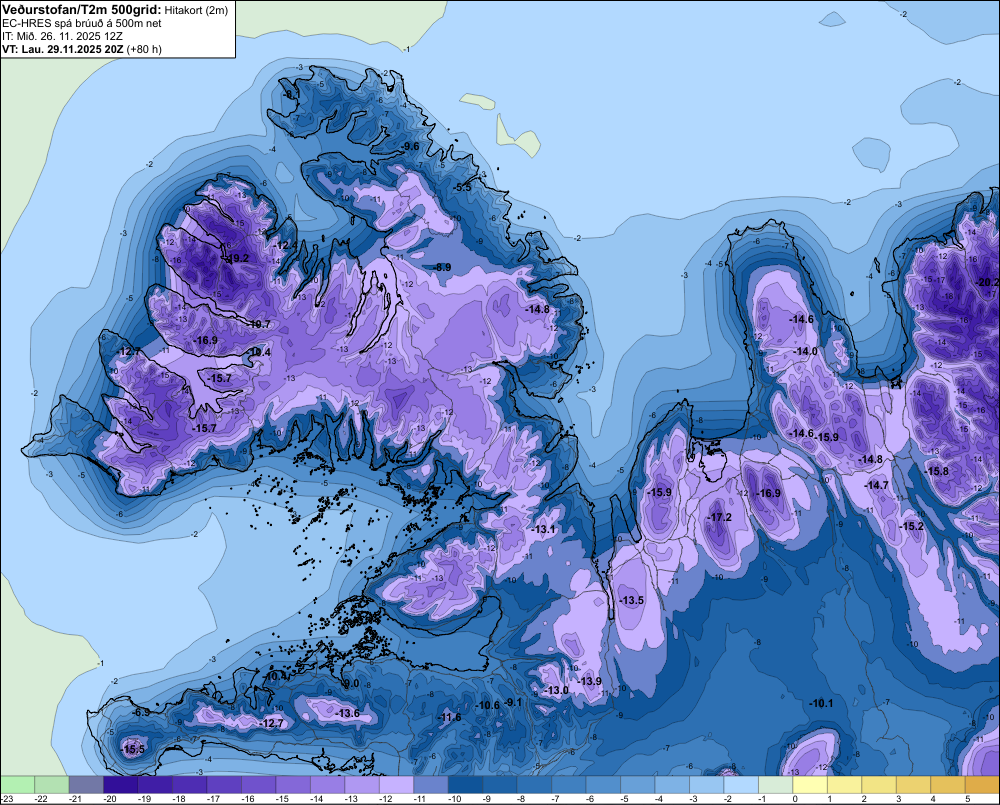Image resolution: width=1000 pixels, height=805 pixels.
Task: Select the "EC-HRES spá brúuð á 500m net" line
Action: 82,23
